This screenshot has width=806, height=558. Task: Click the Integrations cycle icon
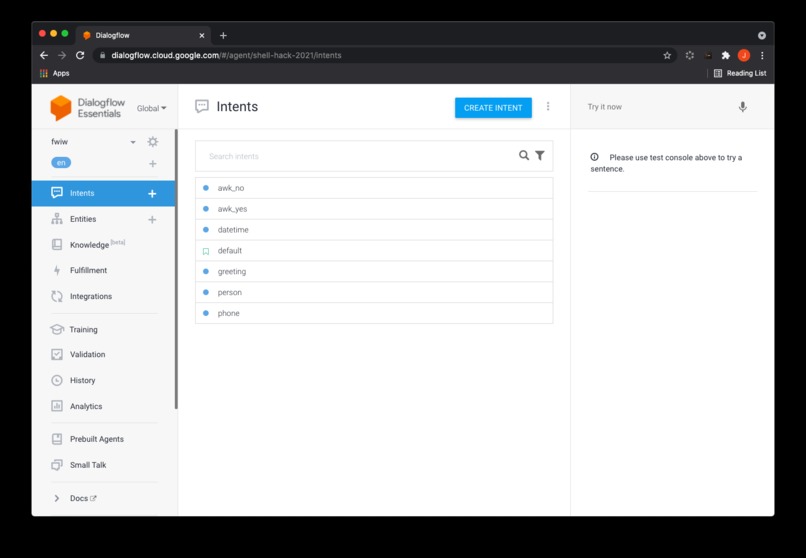pos(57,296)
